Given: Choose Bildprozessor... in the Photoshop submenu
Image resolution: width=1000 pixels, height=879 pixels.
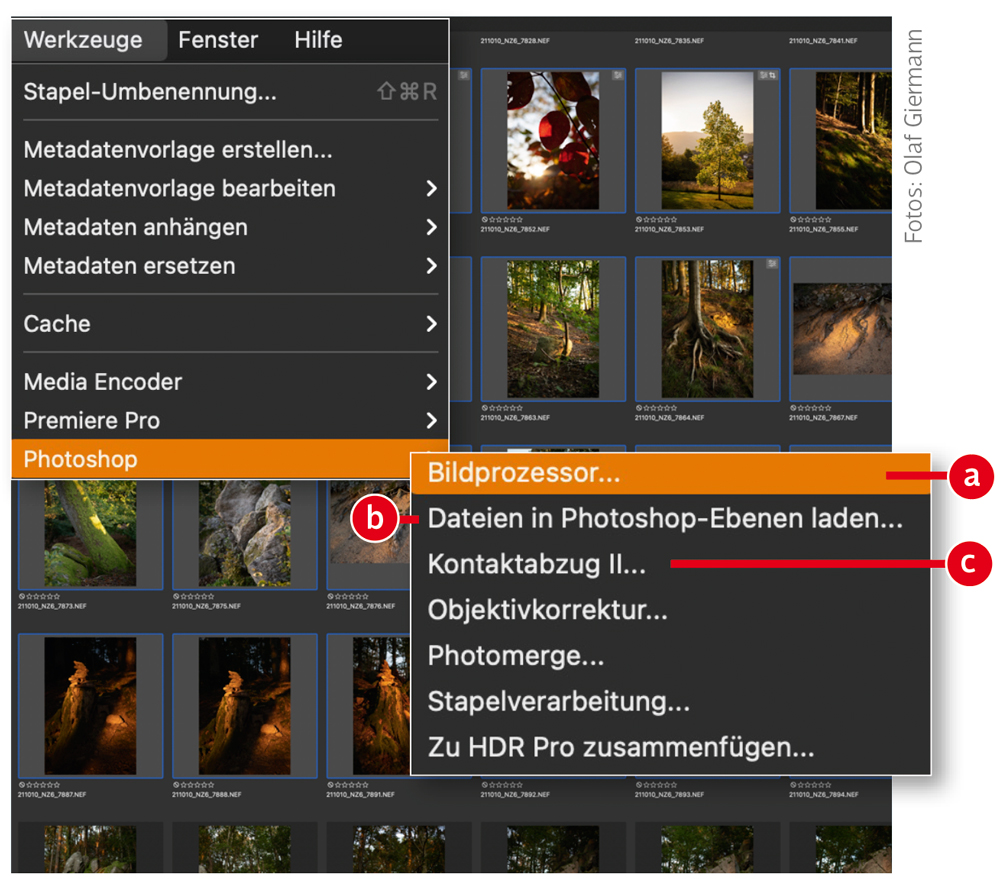Looking at the screenshot, I should [x=671, y=473].
